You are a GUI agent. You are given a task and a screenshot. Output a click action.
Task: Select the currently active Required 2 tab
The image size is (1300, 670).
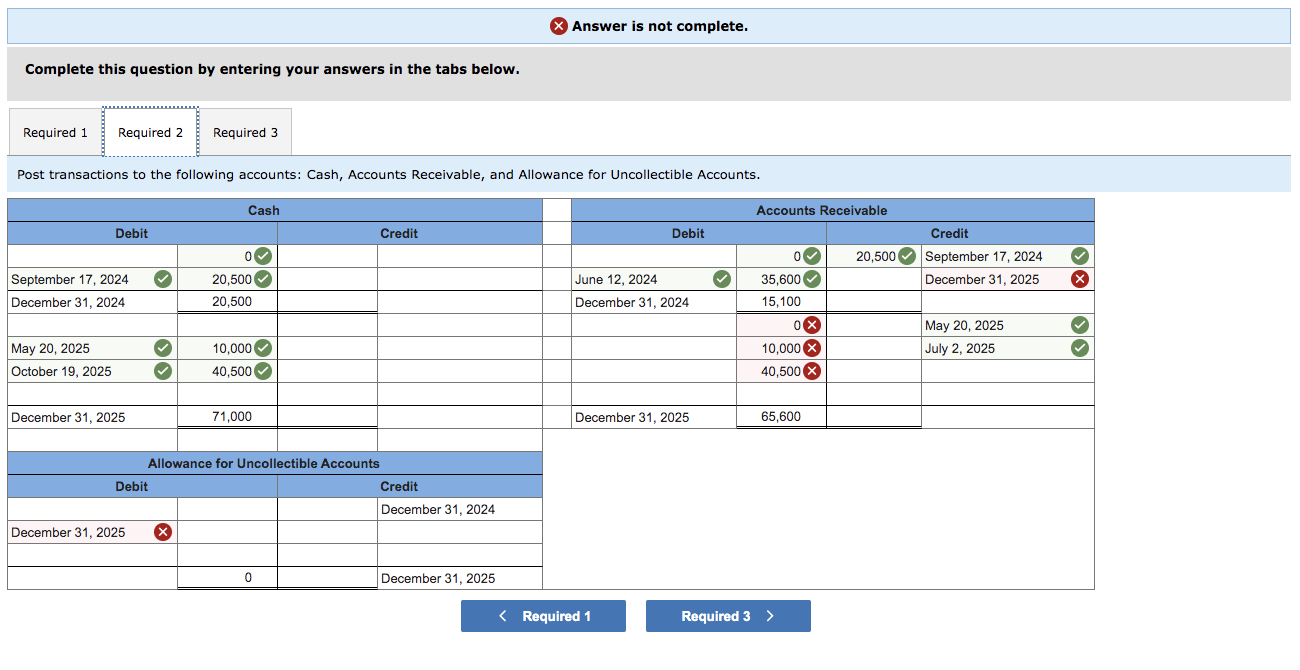coord(150,132)
